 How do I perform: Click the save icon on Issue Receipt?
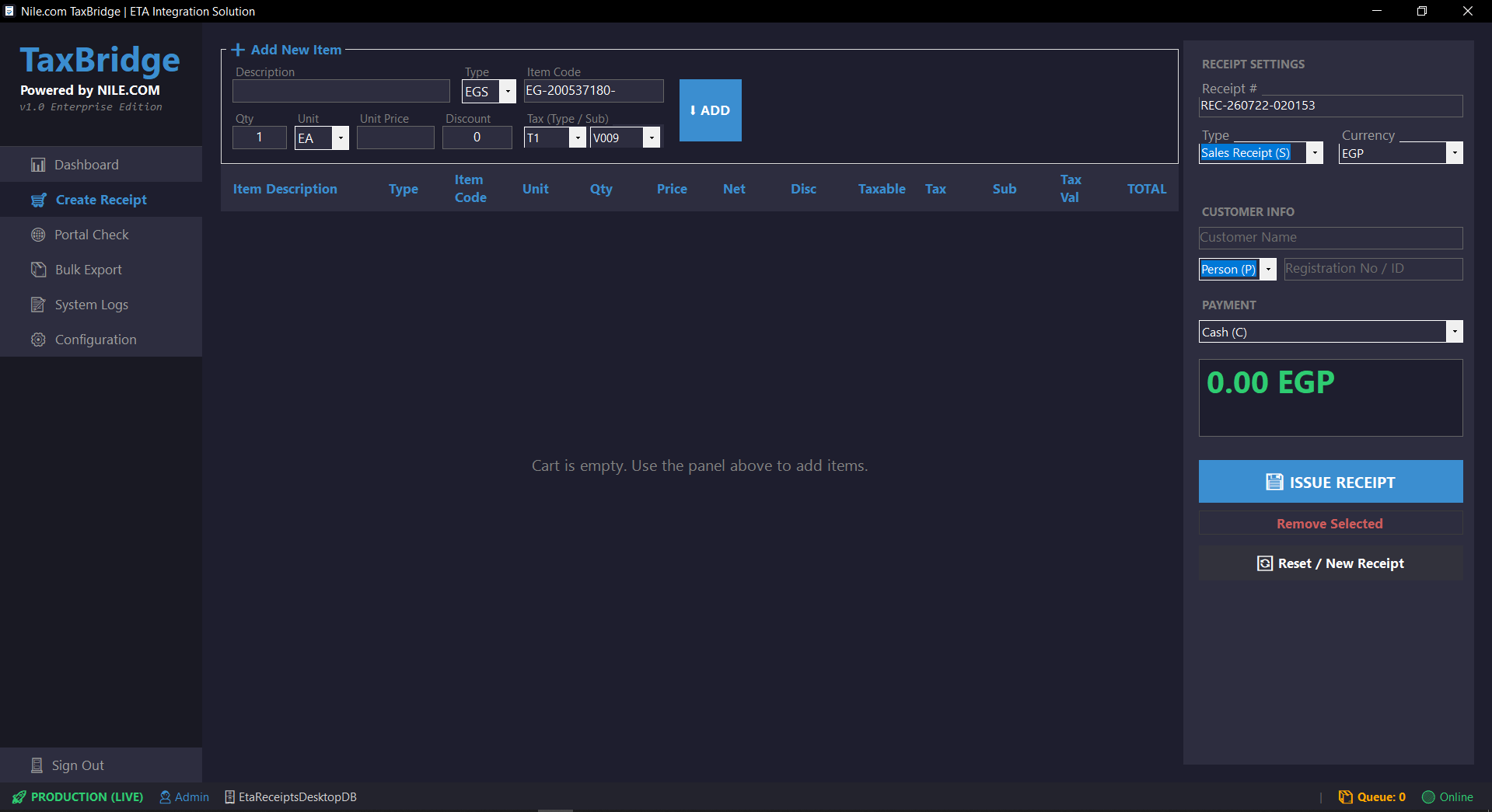click(1274, 482)
